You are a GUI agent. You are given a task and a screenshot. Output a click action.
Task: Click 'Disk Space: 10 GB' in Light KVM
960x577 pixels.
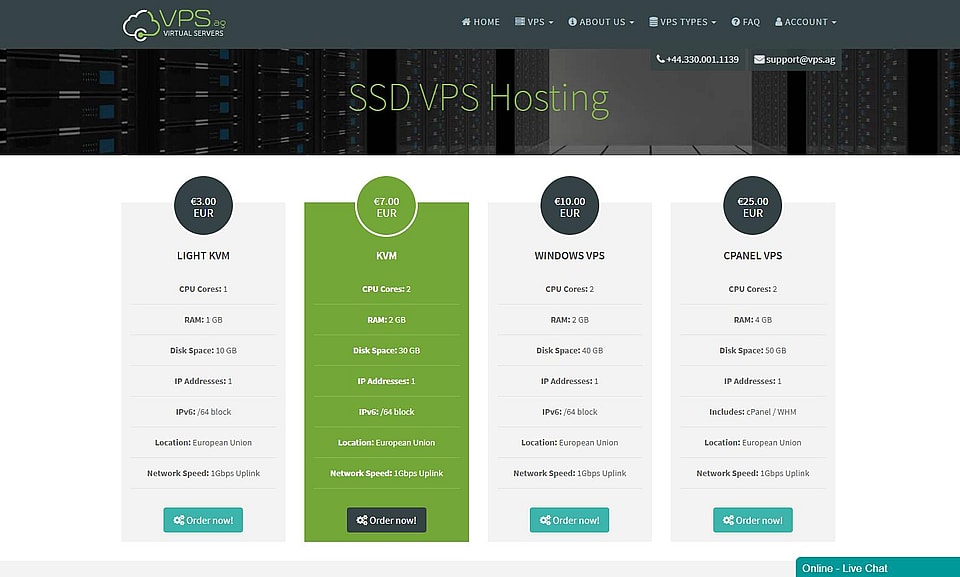pyautogui.click(x=203, y=350)
